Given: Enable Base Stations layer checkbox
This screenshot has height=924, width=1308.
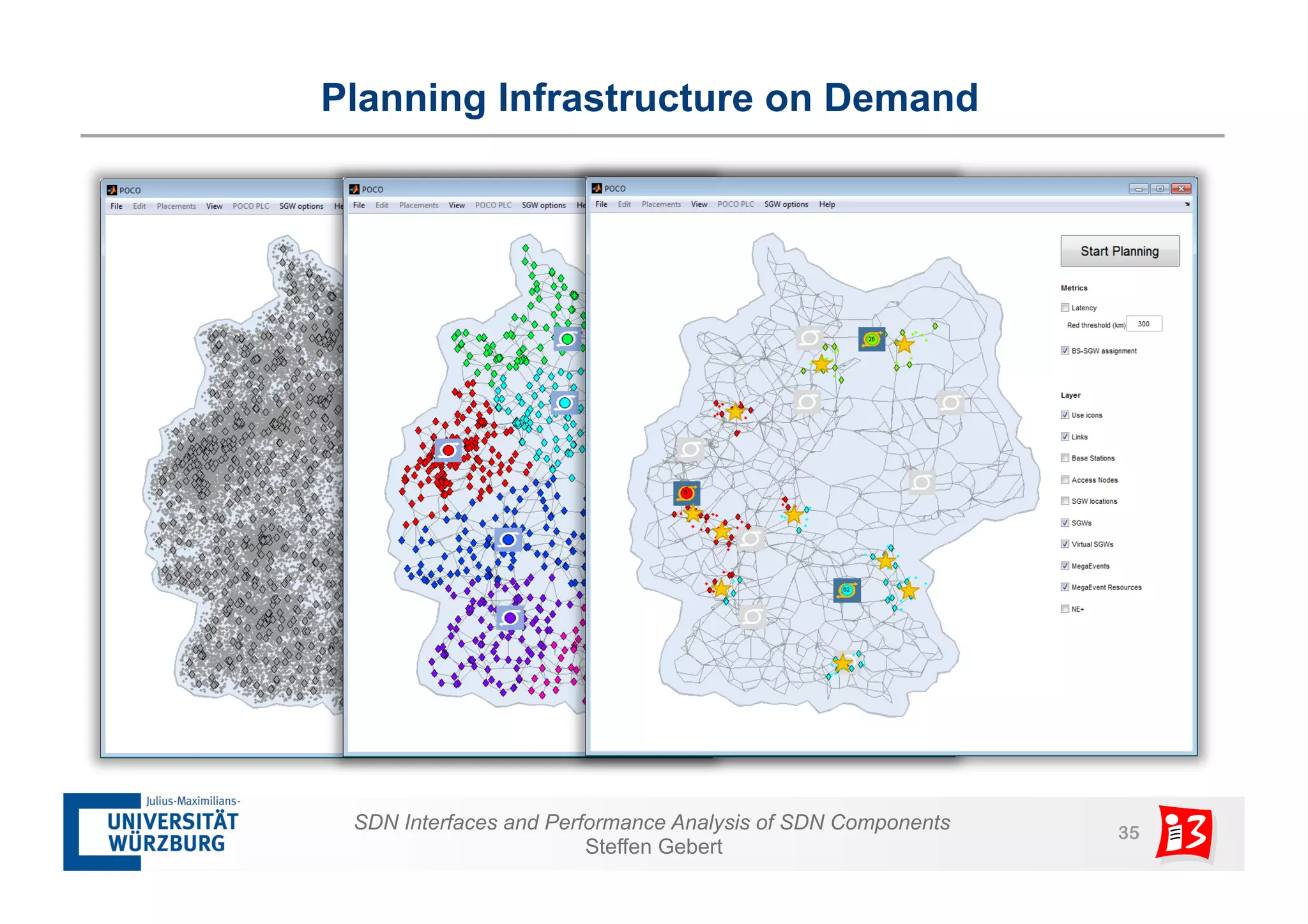Looking at the screenshot, I should click(x=1065, y=458).
